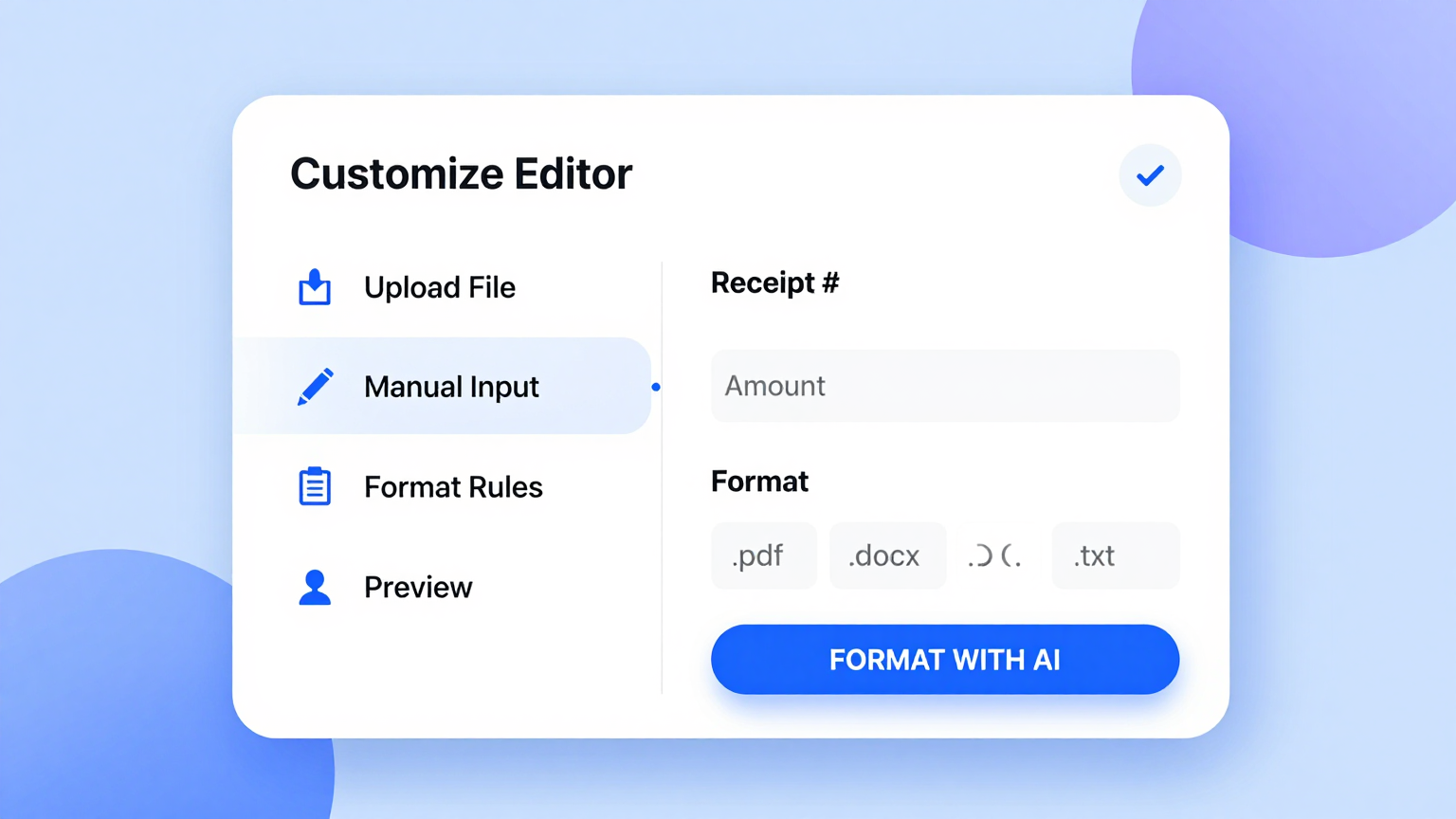1456x819 pixels.
Task: Select Format Rules in the sidebar
Action: 453,486
